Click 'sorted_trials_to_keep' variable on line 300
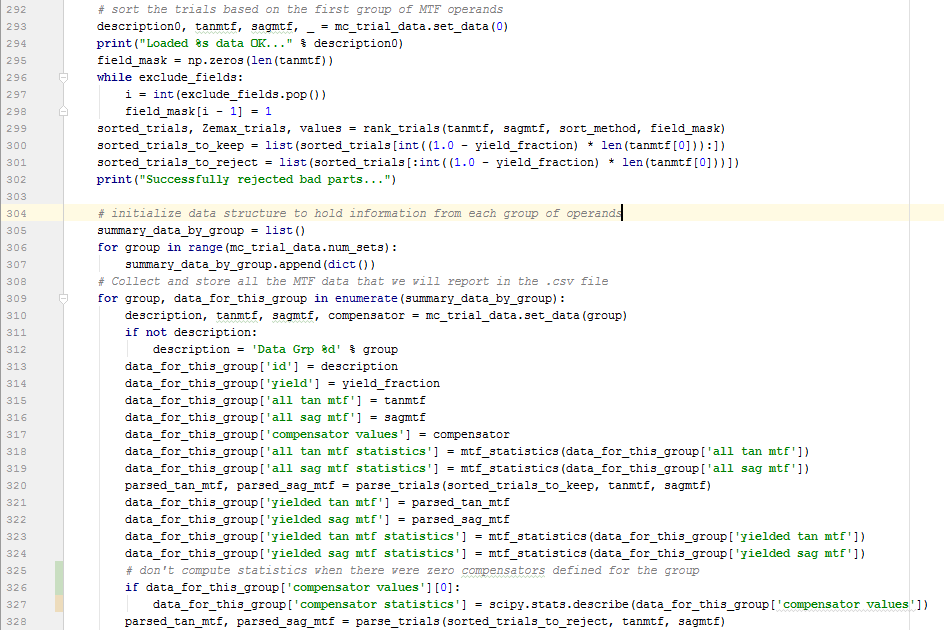 pyautogui.click(x=170, y=145)
